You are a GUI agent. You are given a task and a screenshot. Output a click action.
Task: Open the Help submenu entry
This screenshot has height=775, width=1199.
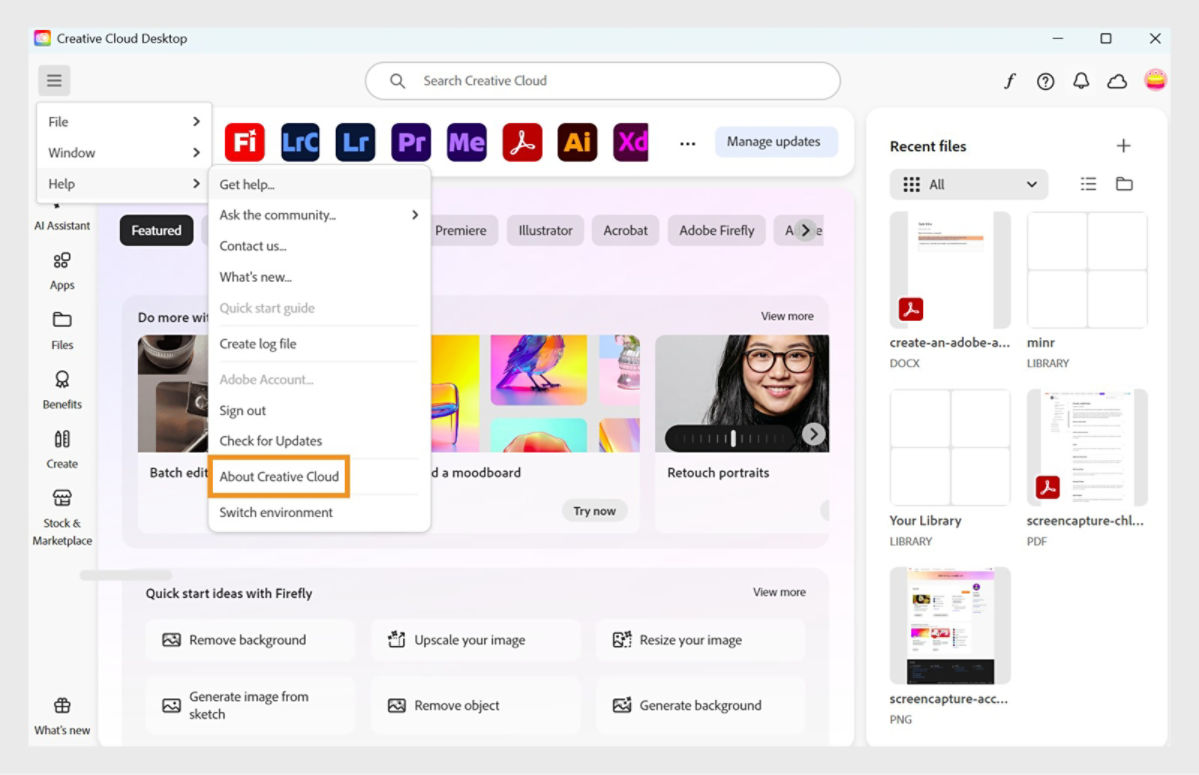(124, 183)
